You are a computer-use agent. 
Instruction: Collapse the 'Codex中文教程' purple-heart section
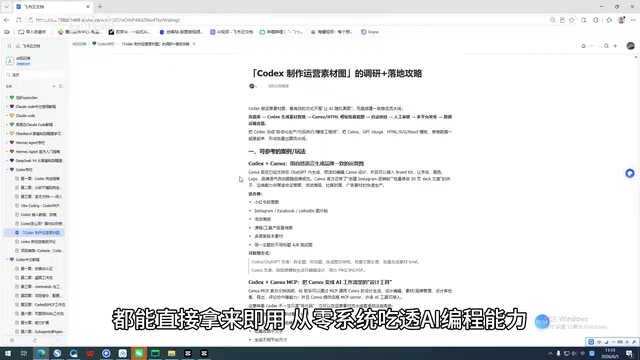(7, 260)
